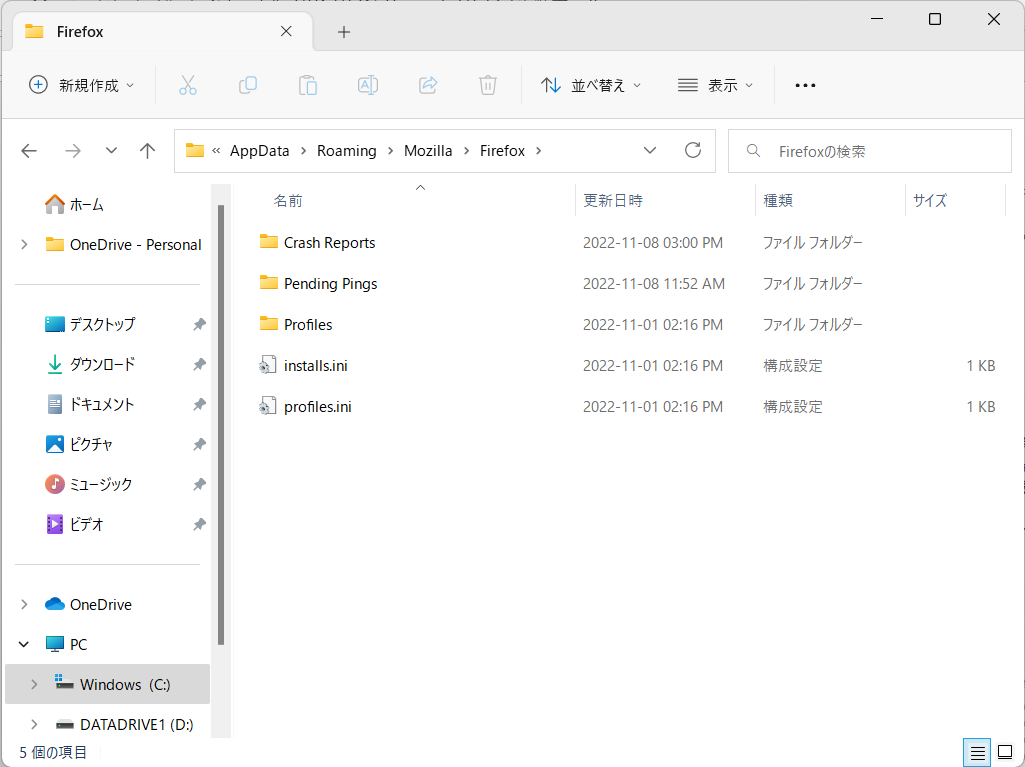1025x767 pixels.
Task: Open the 新規作成 dropdown menu
Action: pos(82,85)
